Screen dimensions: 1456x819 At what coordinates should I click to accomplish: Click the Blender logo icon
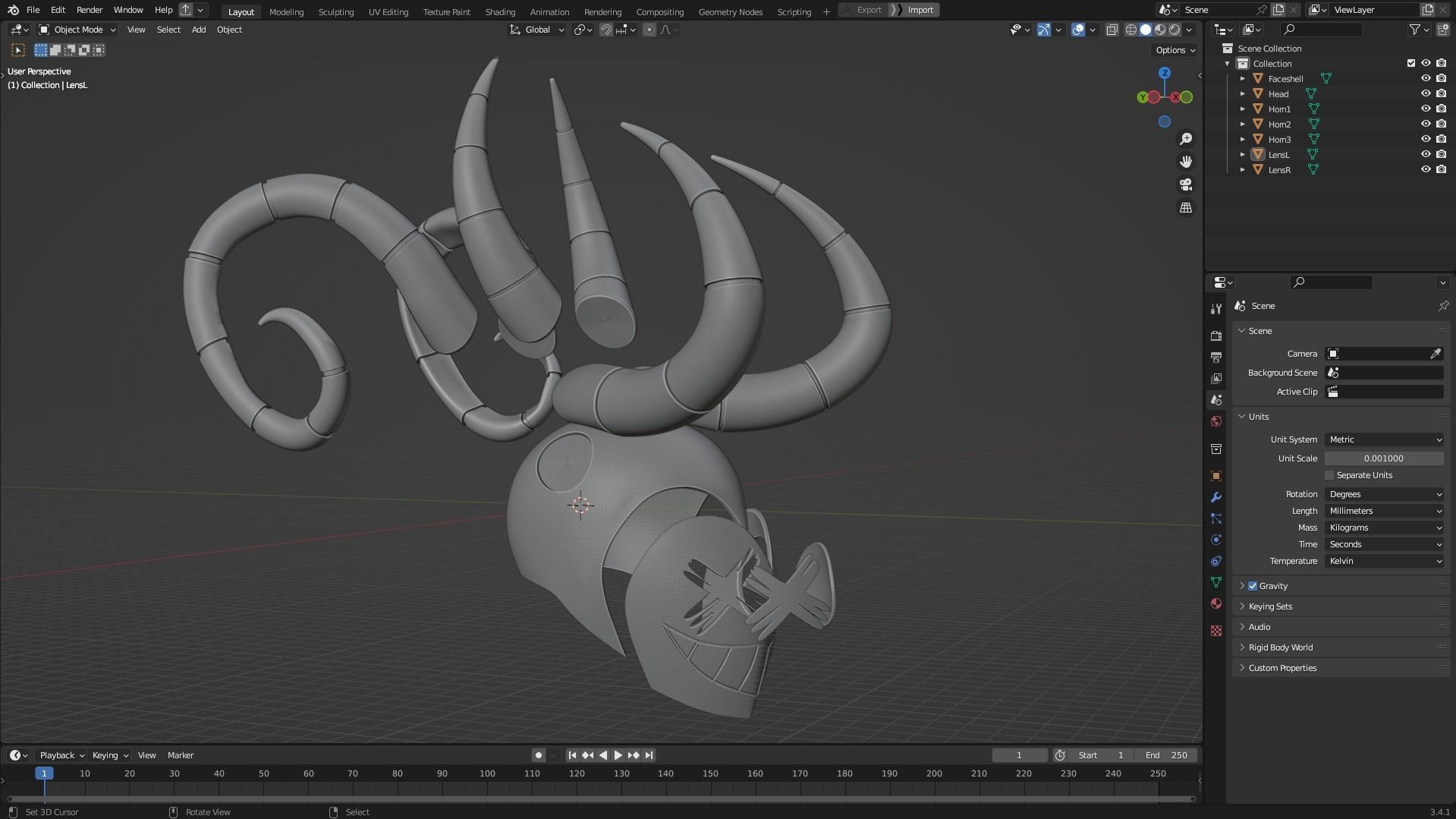pyautogui.click(x=13, y=10)
